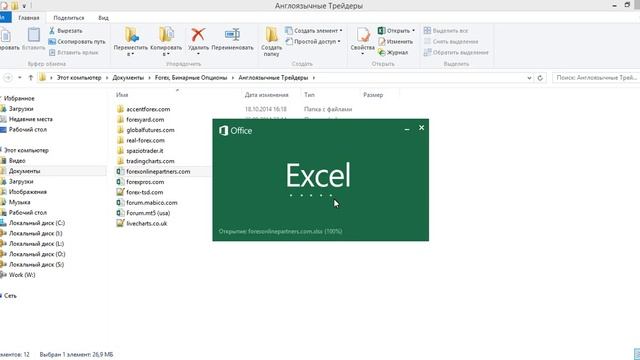Click the forex-tsd.com file icon
The width and height of the screenshot is (640, 360).
[x=120, y=192]
